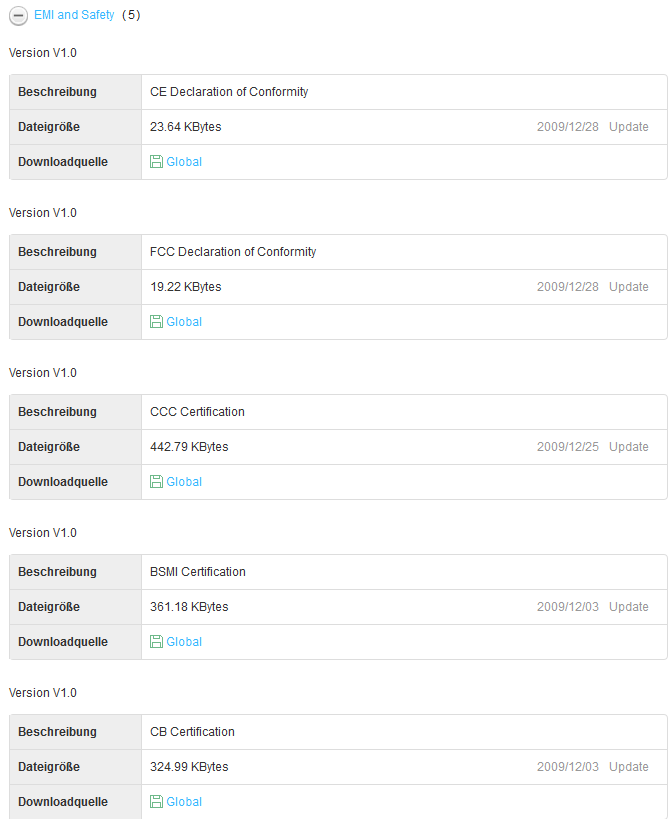This screenshot has height=819, width=672.
Task: Click the BSMI Certification description text
Action: (198, 572)
